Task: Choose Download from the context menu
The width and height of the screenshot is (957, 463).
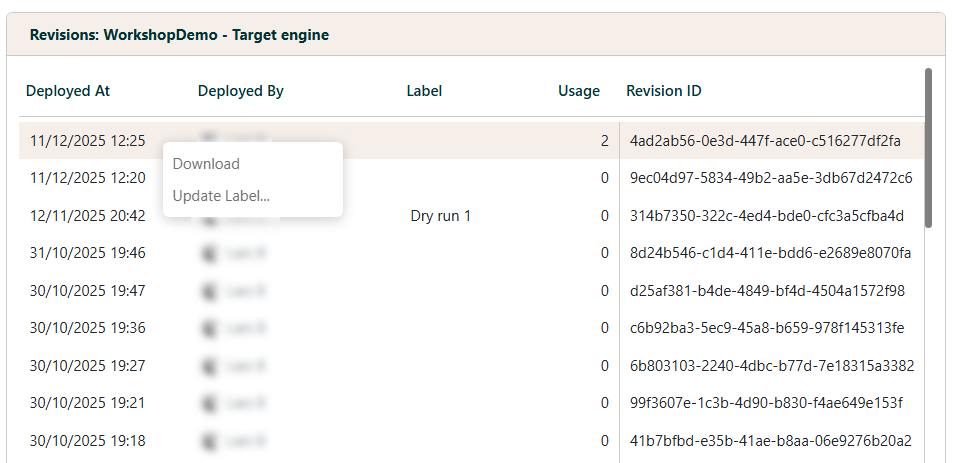Action: click(x=206, y=164)
